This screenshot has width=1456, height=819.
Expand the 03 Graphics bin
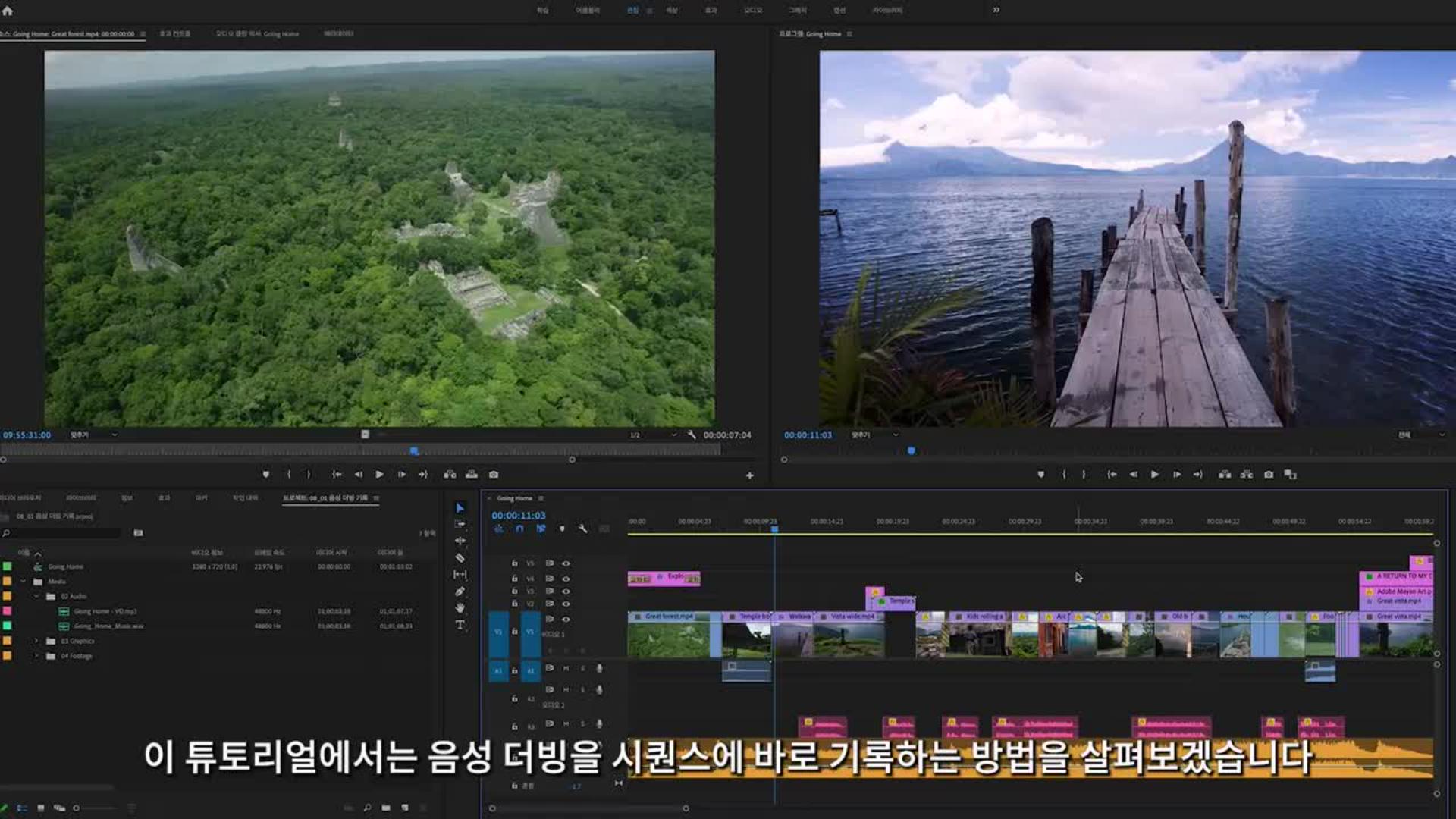36,641
